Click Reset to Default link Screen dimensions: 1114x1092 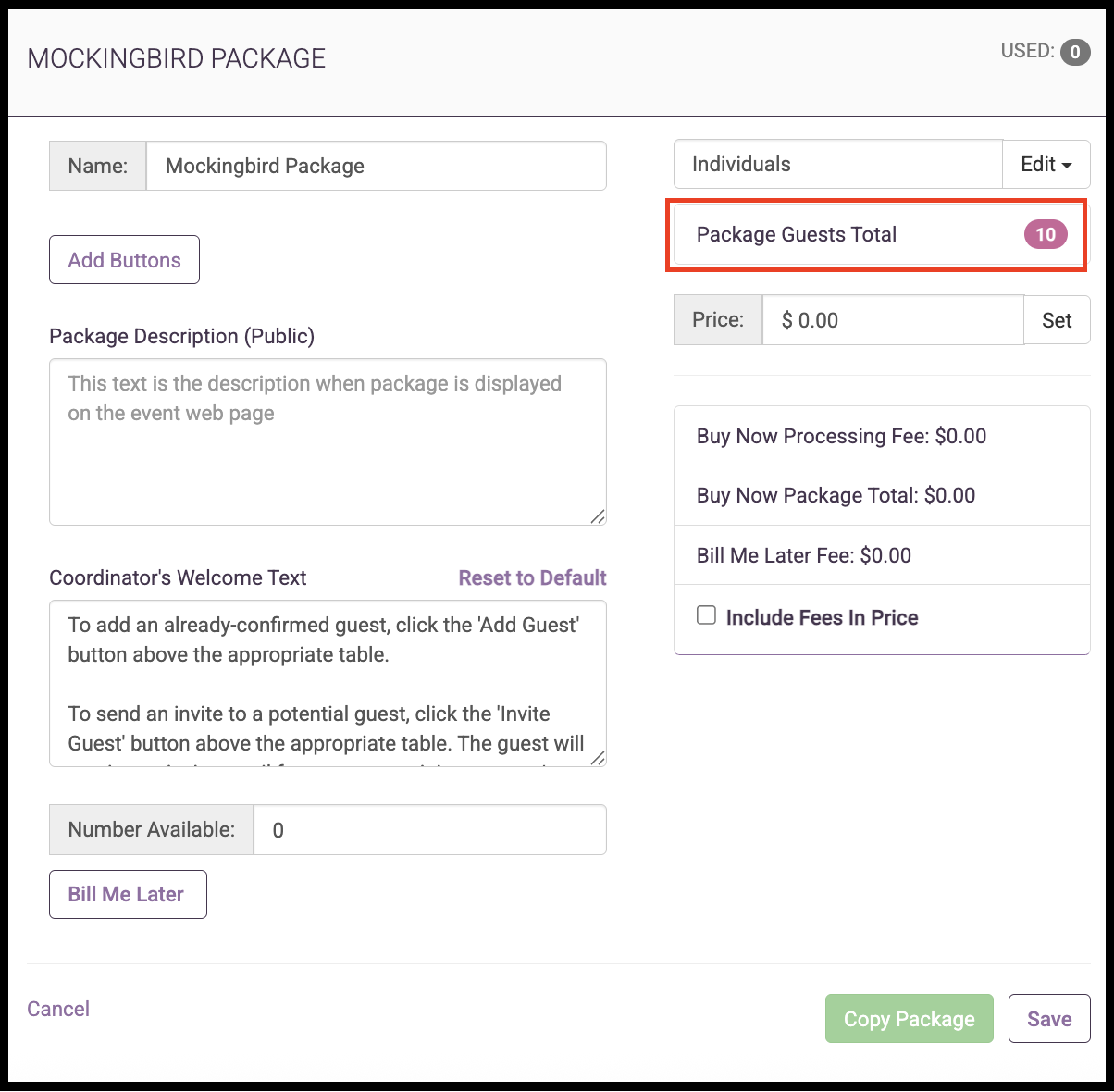click(x=533, y=577)
